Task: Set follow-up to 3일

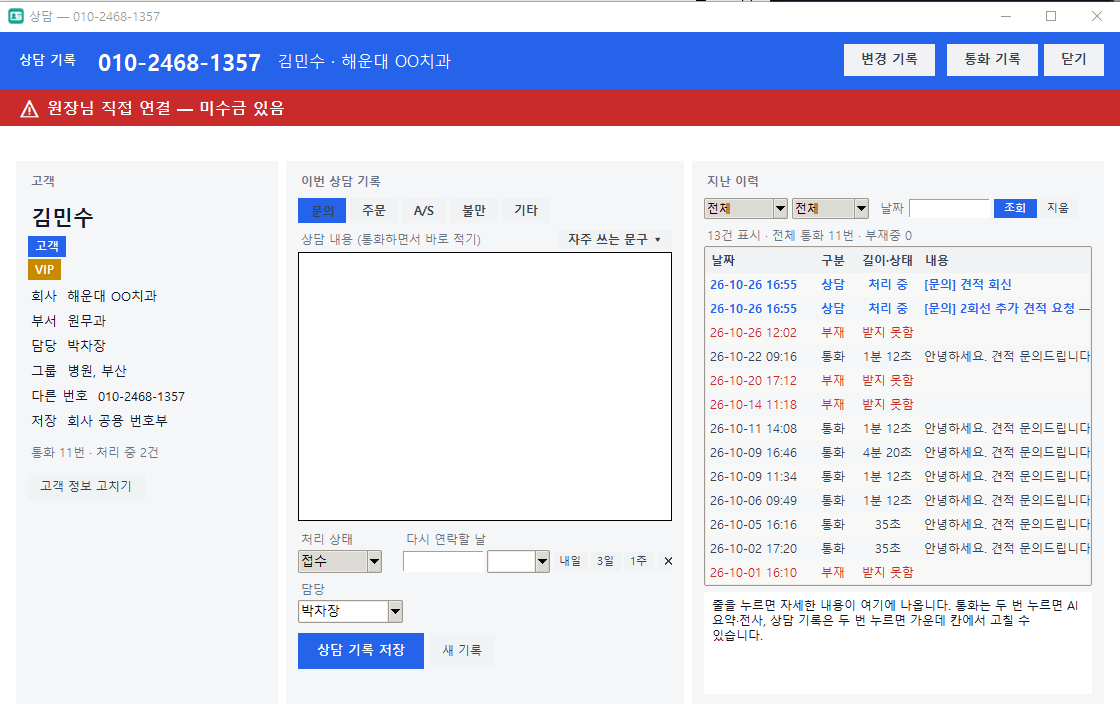Action: click(605, 561)
